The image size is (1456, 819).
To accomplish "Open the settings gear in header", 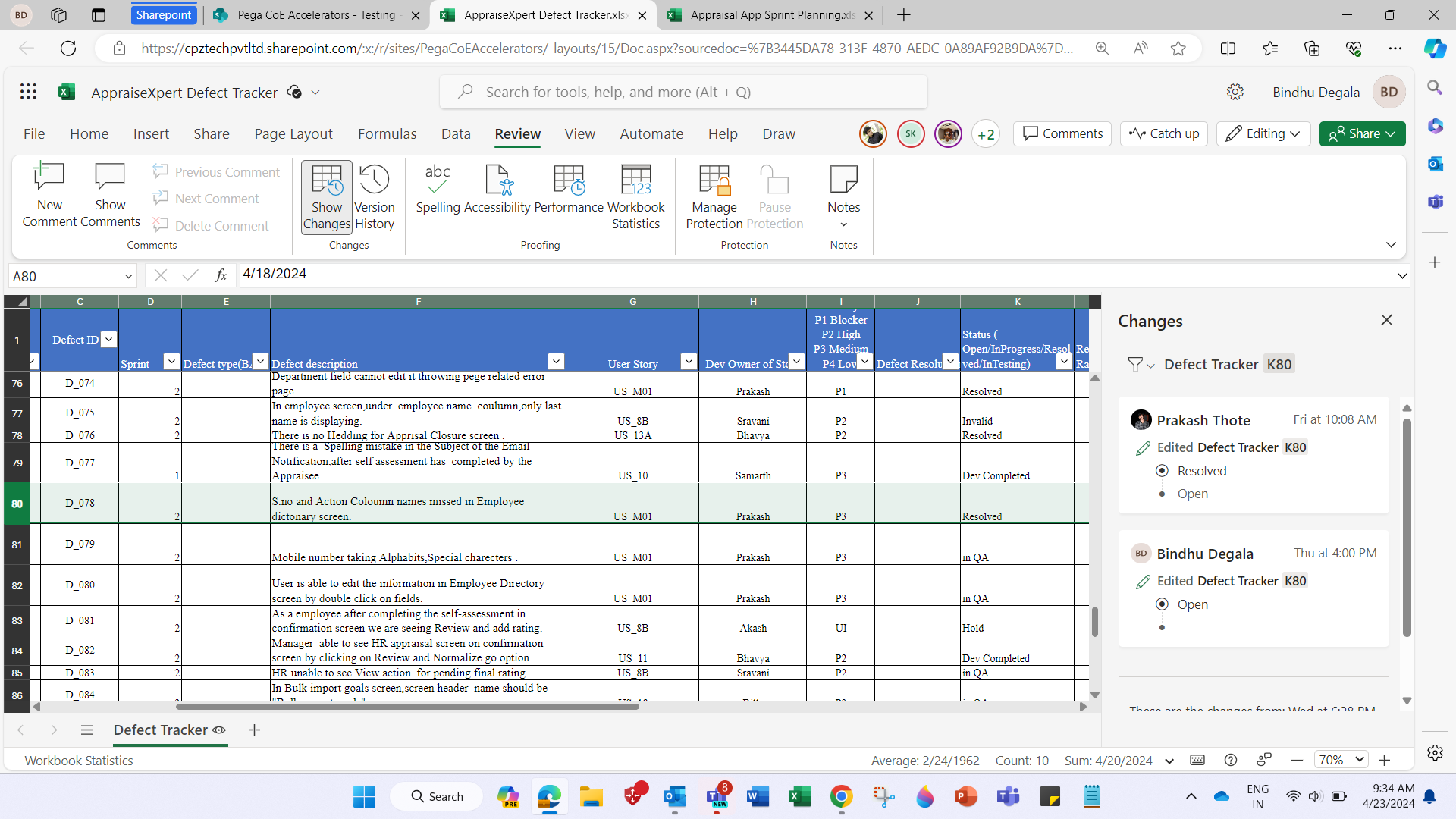I will pyautogui.click(x=1235, y=92).
